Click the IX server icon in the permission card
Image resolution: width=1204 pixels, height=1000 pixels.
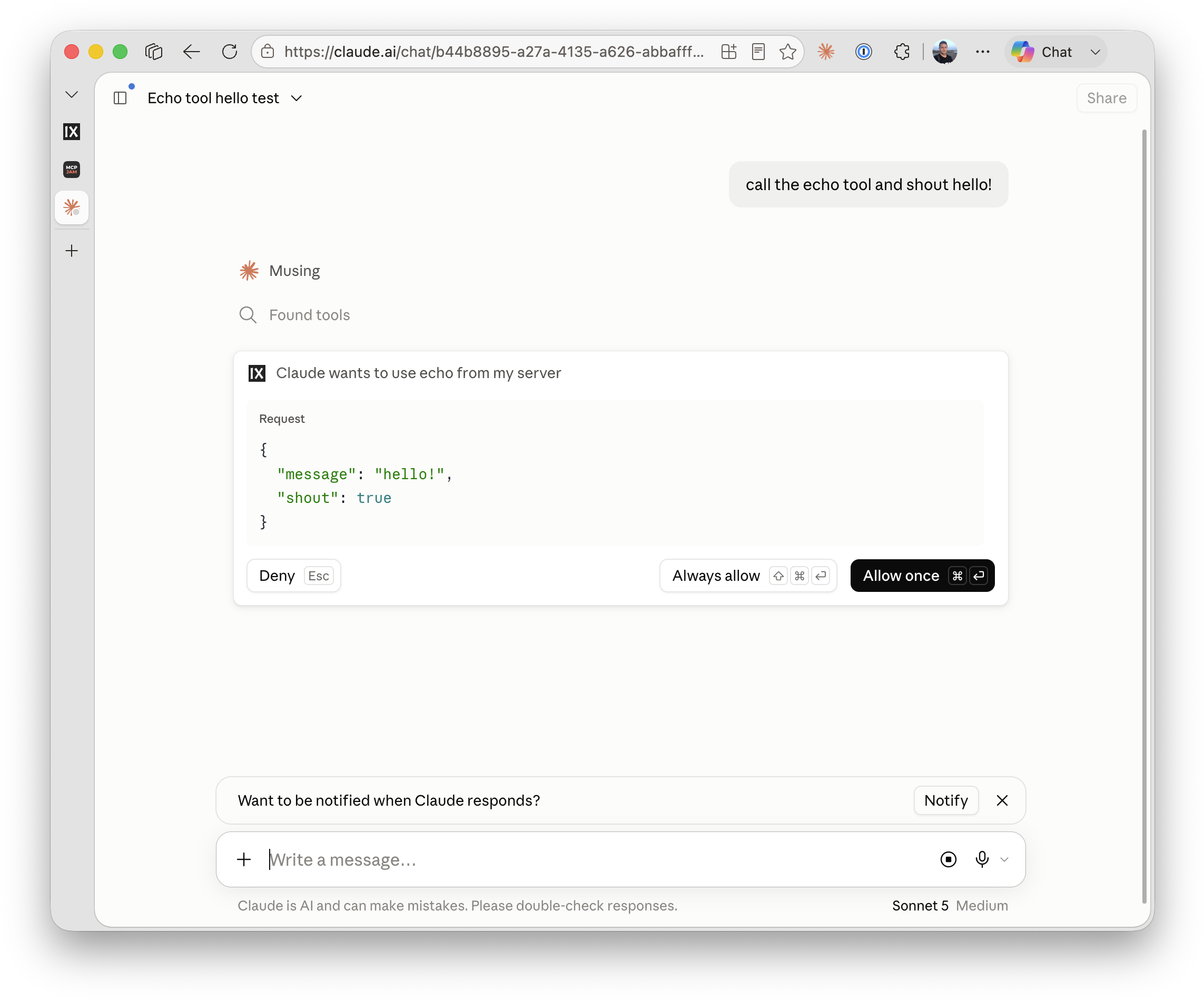click(257, 373)
